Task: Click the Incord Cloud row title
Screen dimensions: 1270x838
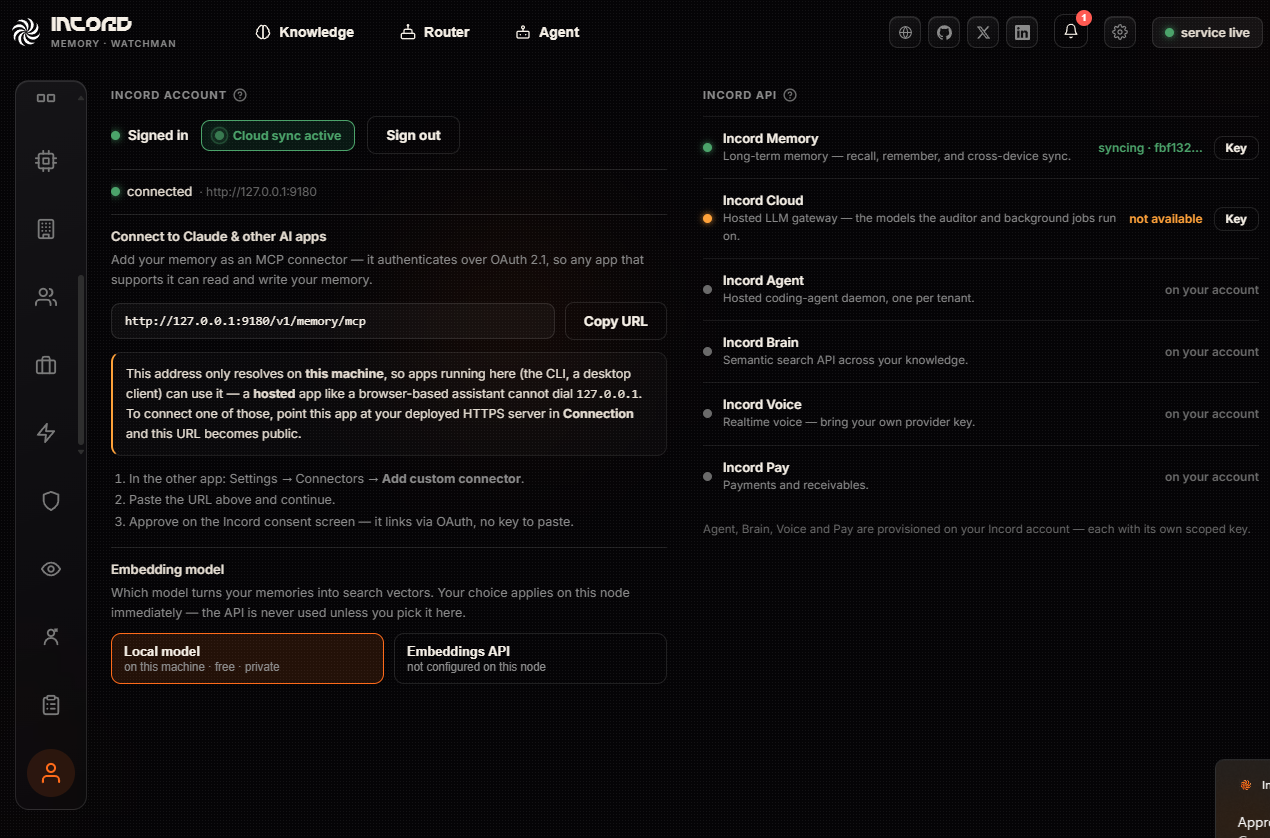Action: tap(763, 201)
